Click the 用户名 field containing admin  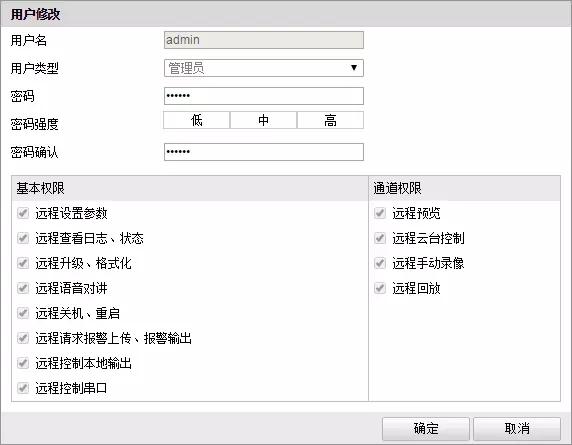pyautogui.click(x=264, y=40)
